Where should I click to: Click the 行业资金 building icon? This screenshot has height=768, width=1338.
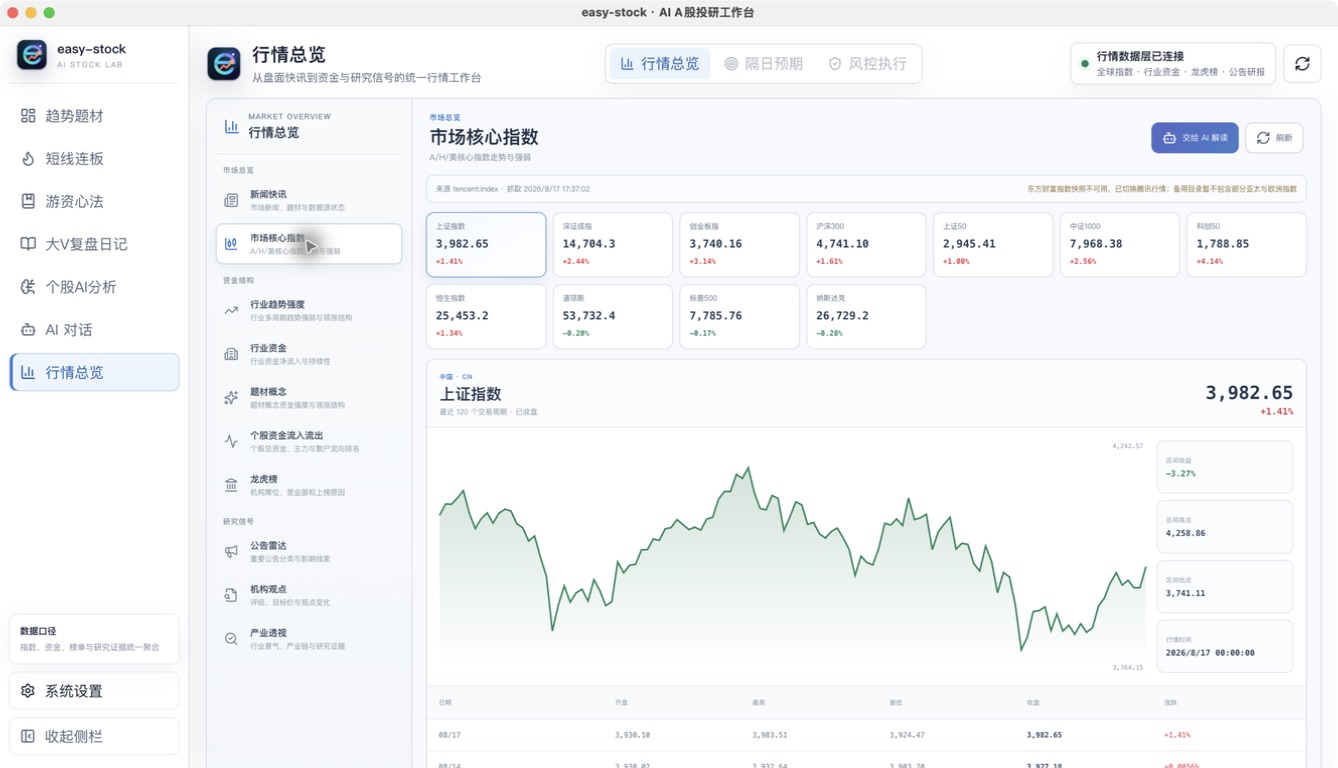pyautogui.click(x=231, y=354)
